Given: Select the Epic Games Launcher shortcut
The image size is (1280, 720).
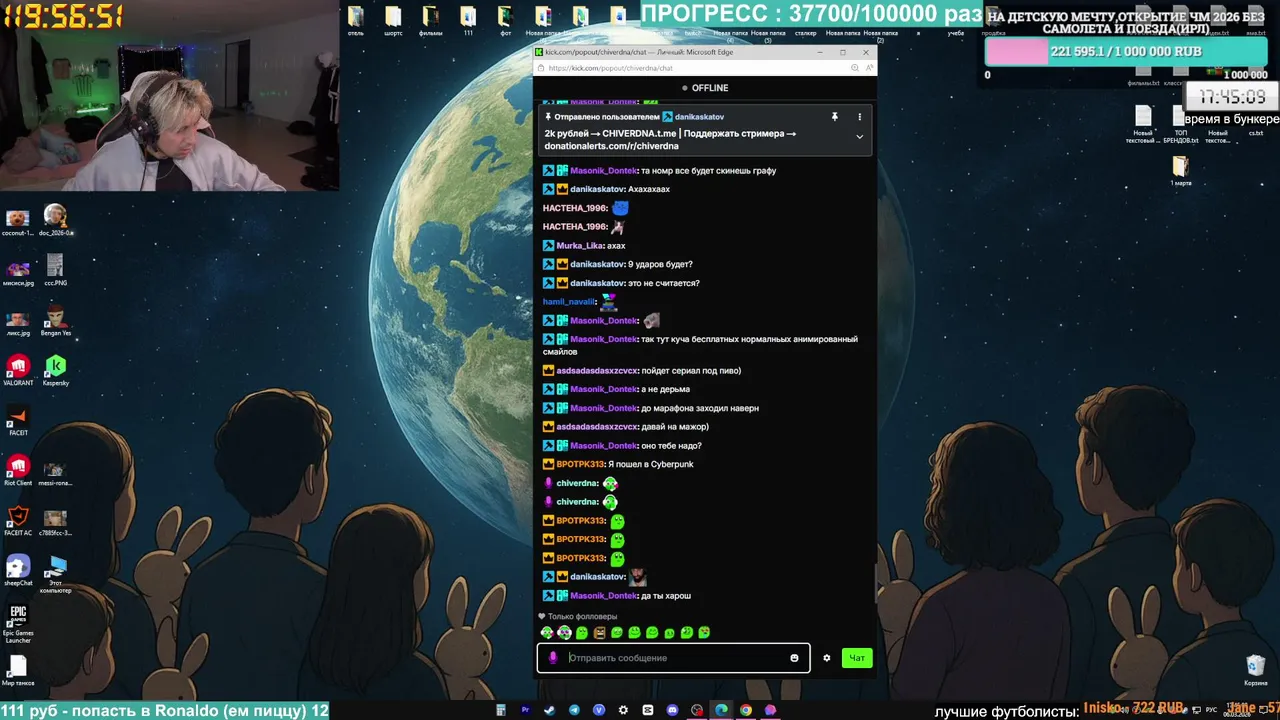Looking at the screenshot, I should pos(18,624).
